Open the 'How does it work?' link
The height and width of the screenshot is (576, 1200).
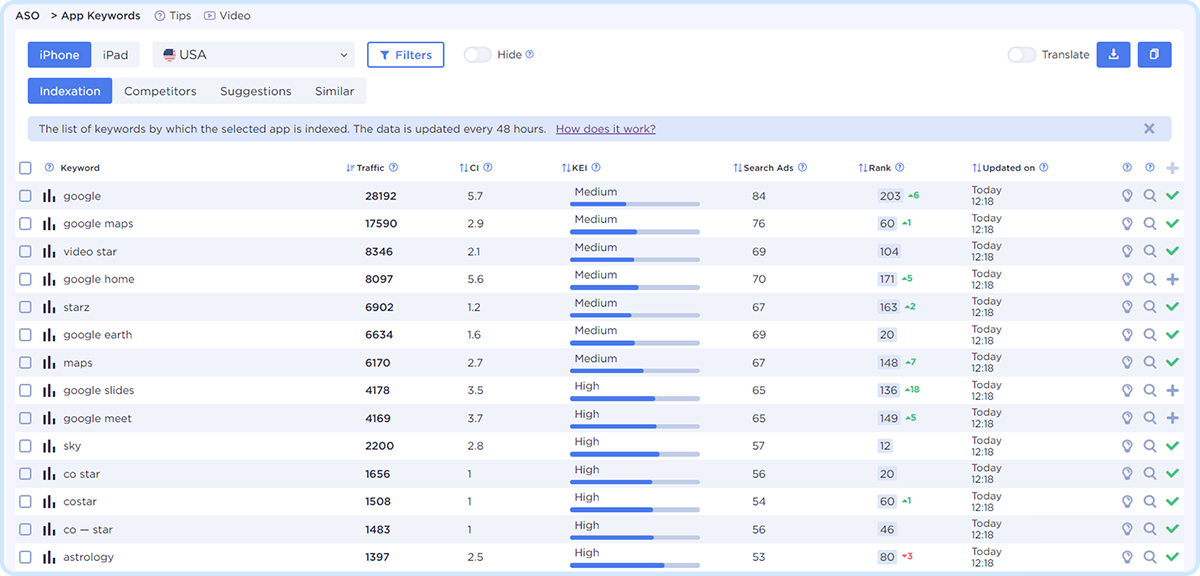tap(605, 129)
